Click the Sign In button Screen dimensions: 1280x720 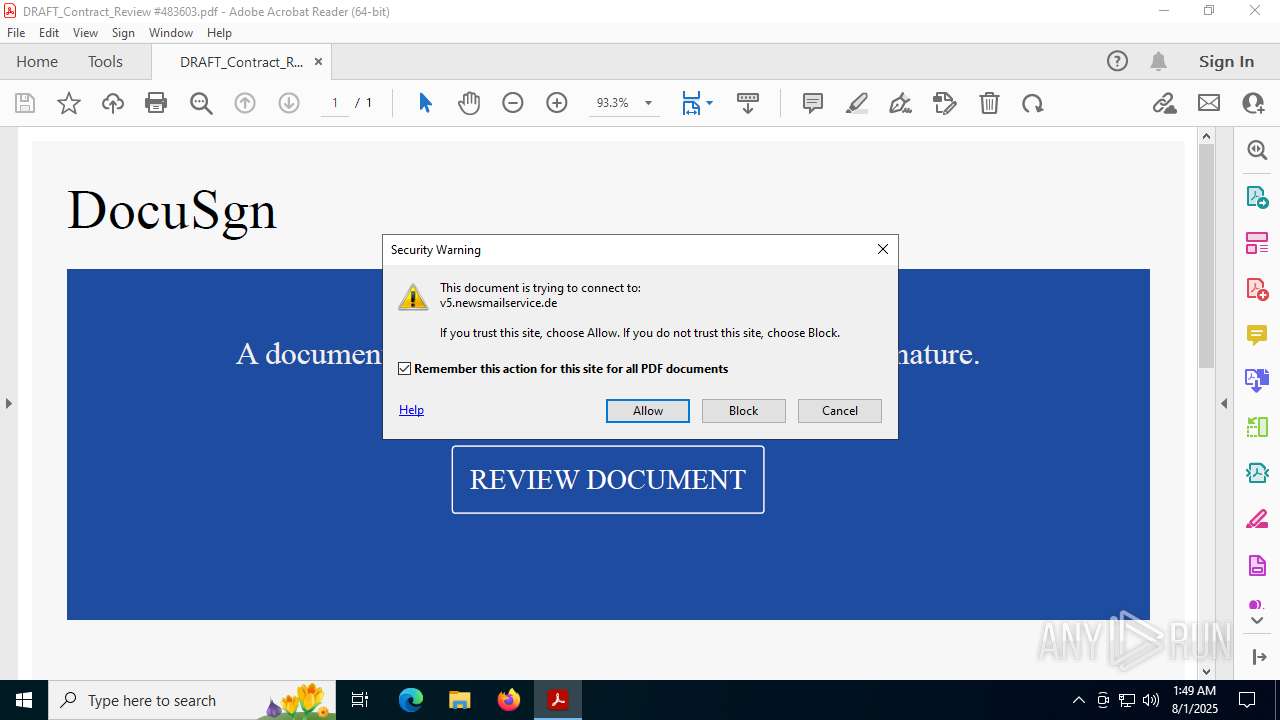pos(1226,61)
